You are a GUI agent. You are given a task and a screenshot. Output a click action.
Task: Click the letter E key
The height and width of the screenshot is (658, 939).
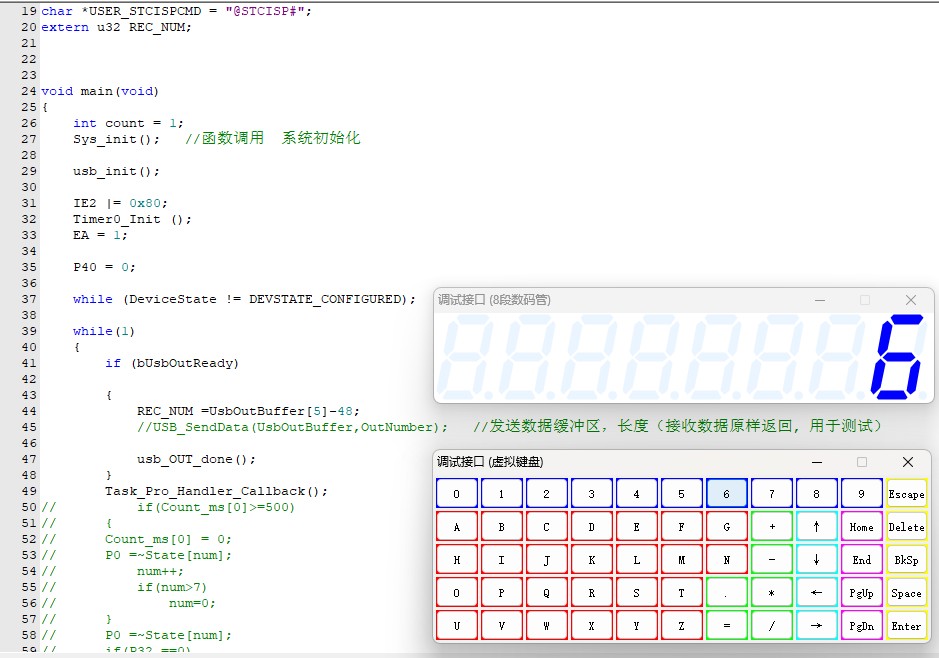coord(637,527)
